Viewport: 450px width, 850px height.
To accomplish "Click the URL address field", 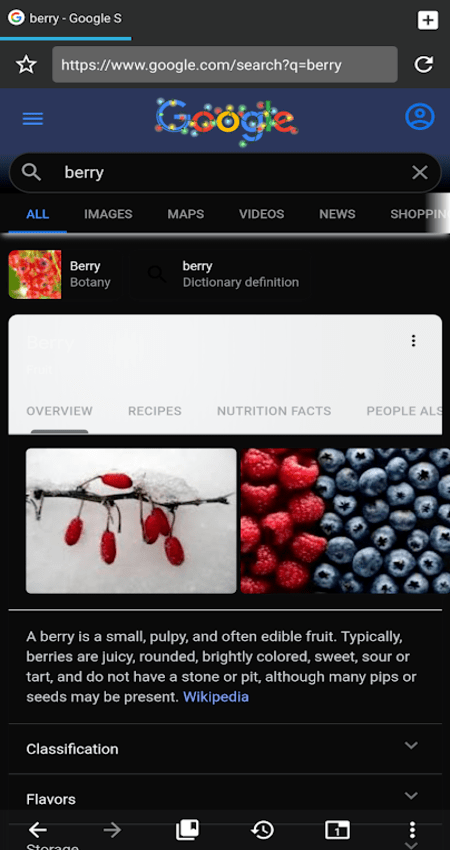I will (224, 65).
